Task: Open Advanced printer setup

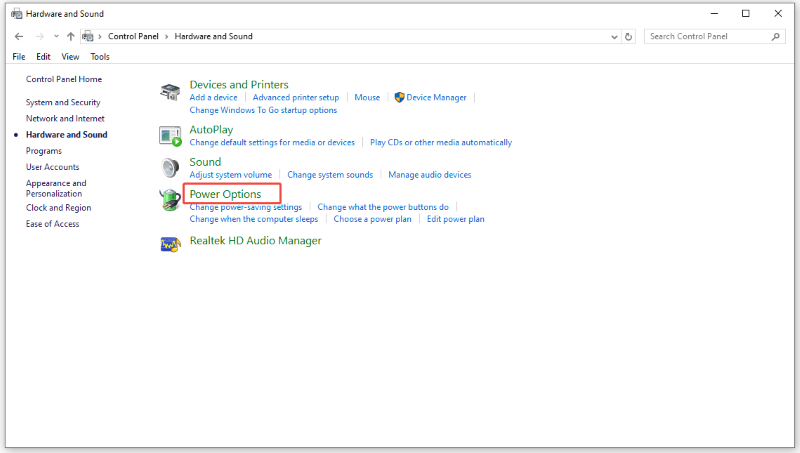Action: [x=296, y=97]
